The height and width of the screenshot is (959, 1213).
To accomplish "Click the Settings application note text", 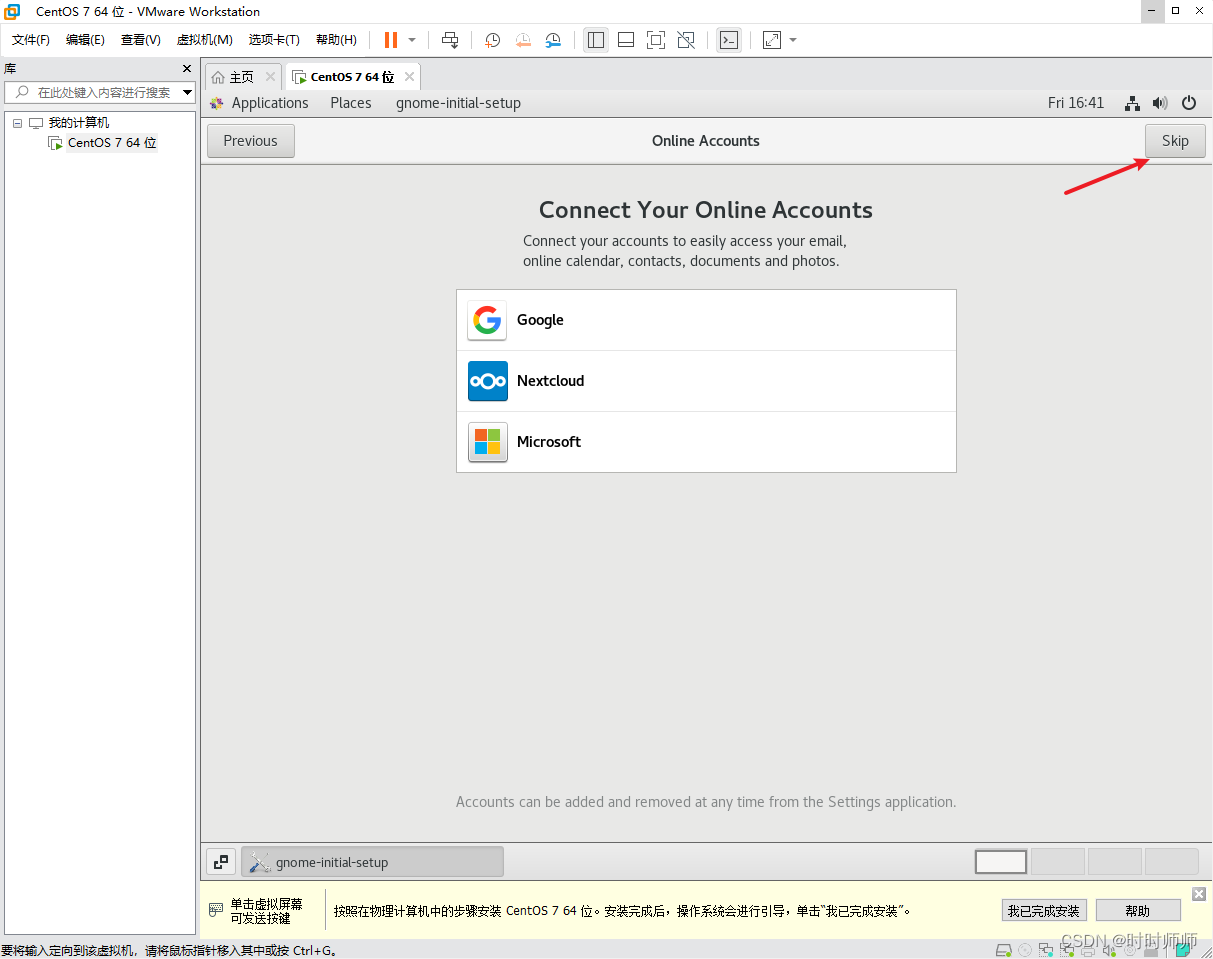I will (706, 802).
